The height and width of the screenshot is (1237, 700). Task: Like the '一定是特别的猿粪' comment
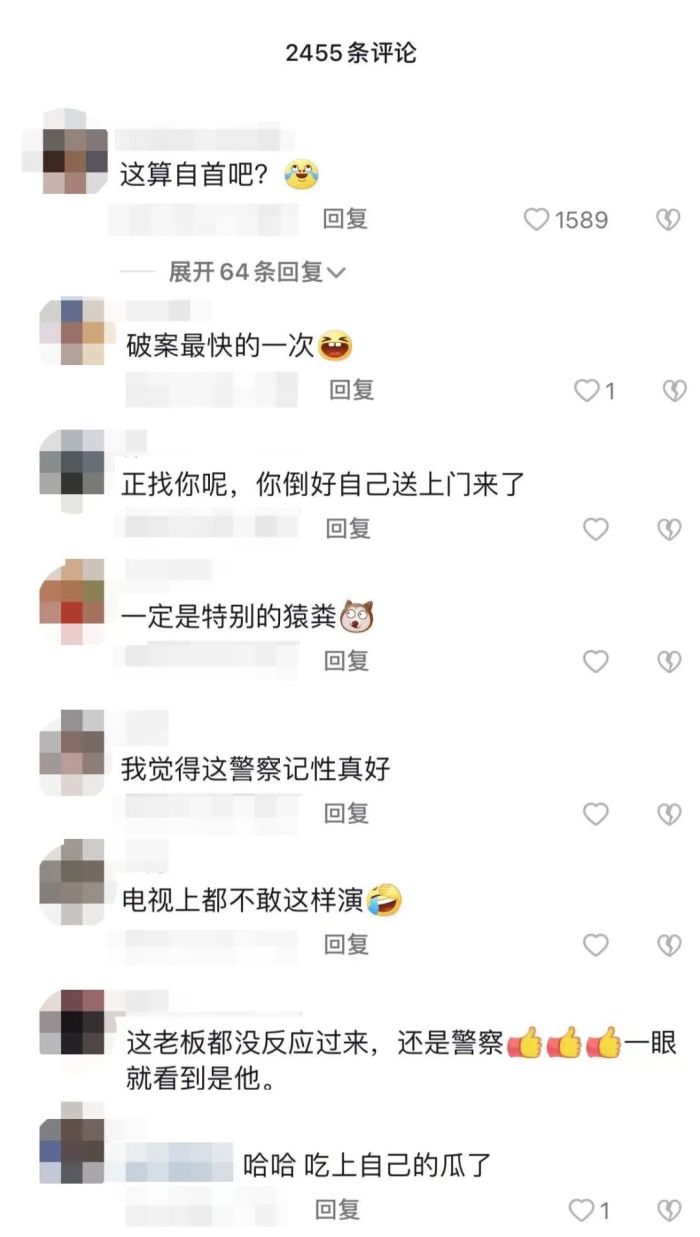coord(596,661)
